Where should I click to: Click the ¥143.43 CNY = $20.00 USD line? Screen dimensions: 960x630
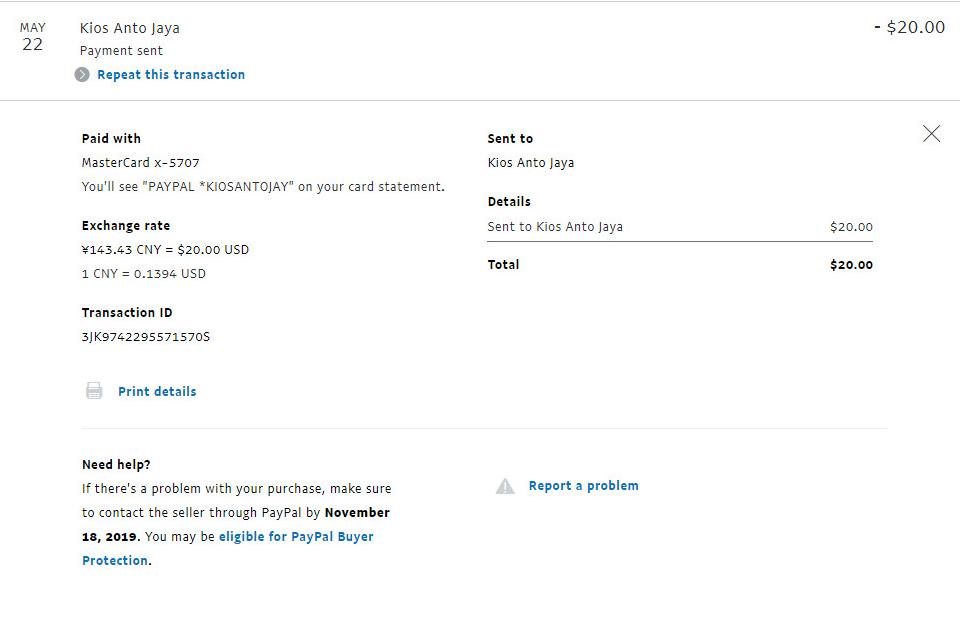tap(165, 250)
